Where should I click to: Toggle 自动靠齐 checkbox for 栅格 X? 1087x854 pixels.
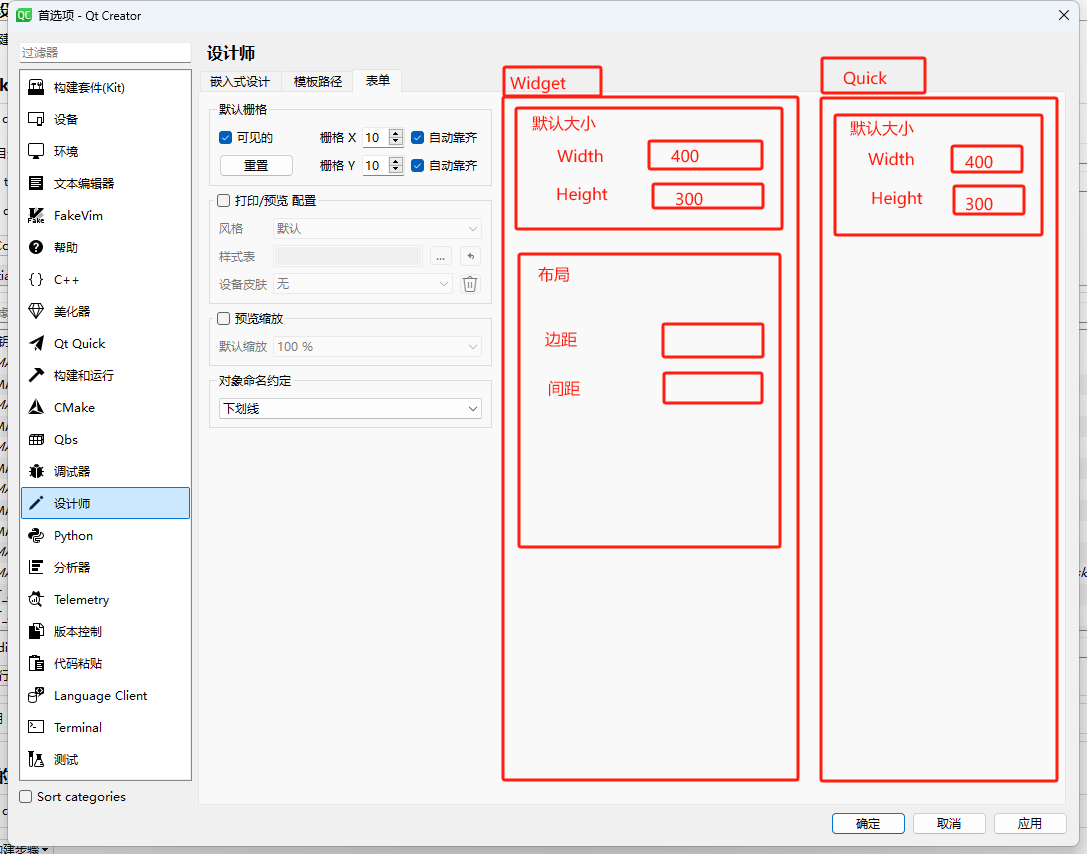tap(417, 137)
